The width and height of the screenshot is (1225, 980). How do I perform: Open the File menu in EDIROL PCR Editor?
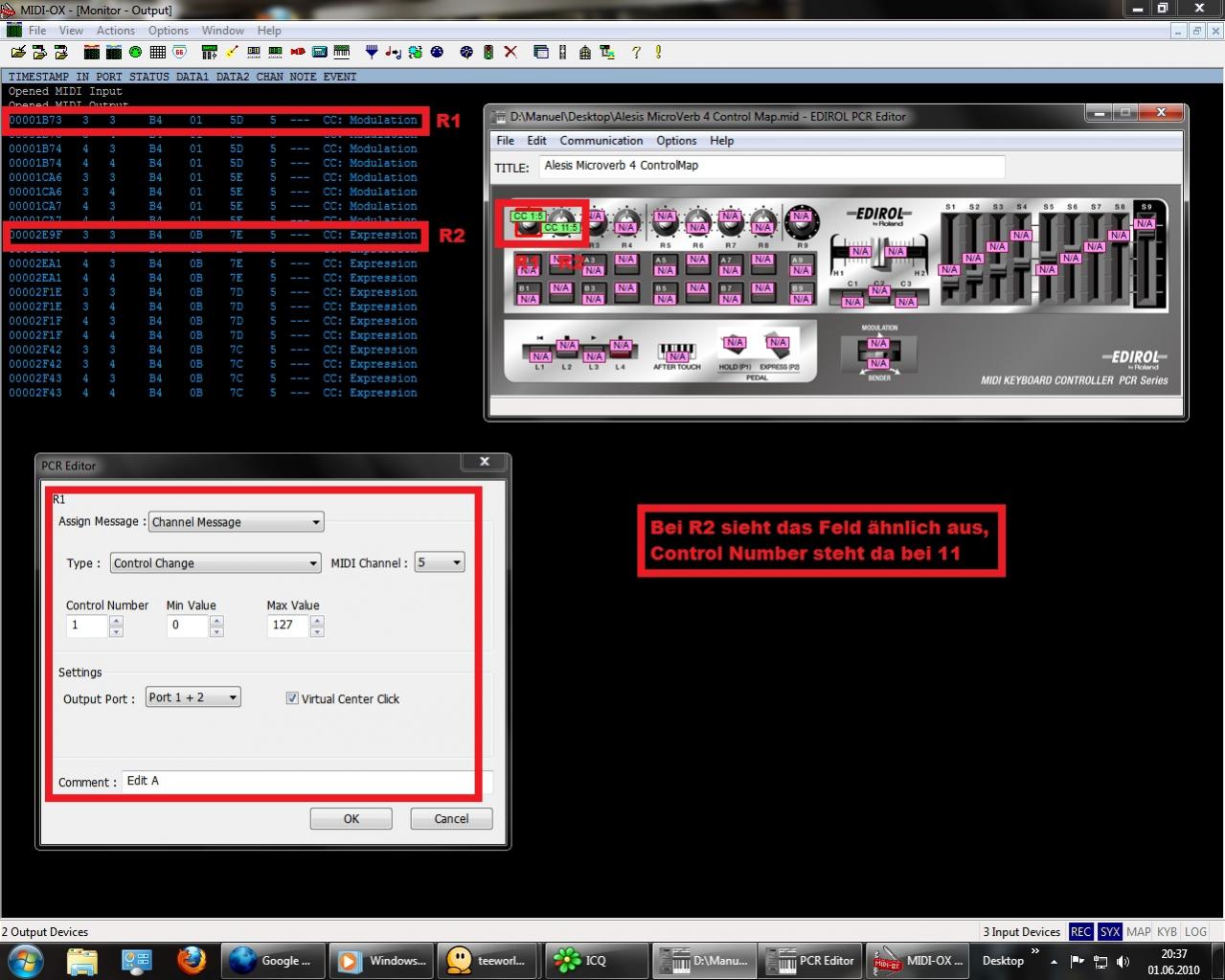coord(505,141)
